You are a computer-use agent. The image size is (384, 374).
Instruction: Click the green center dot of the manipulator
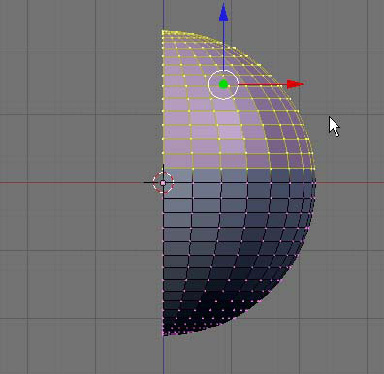click(223, 85)
